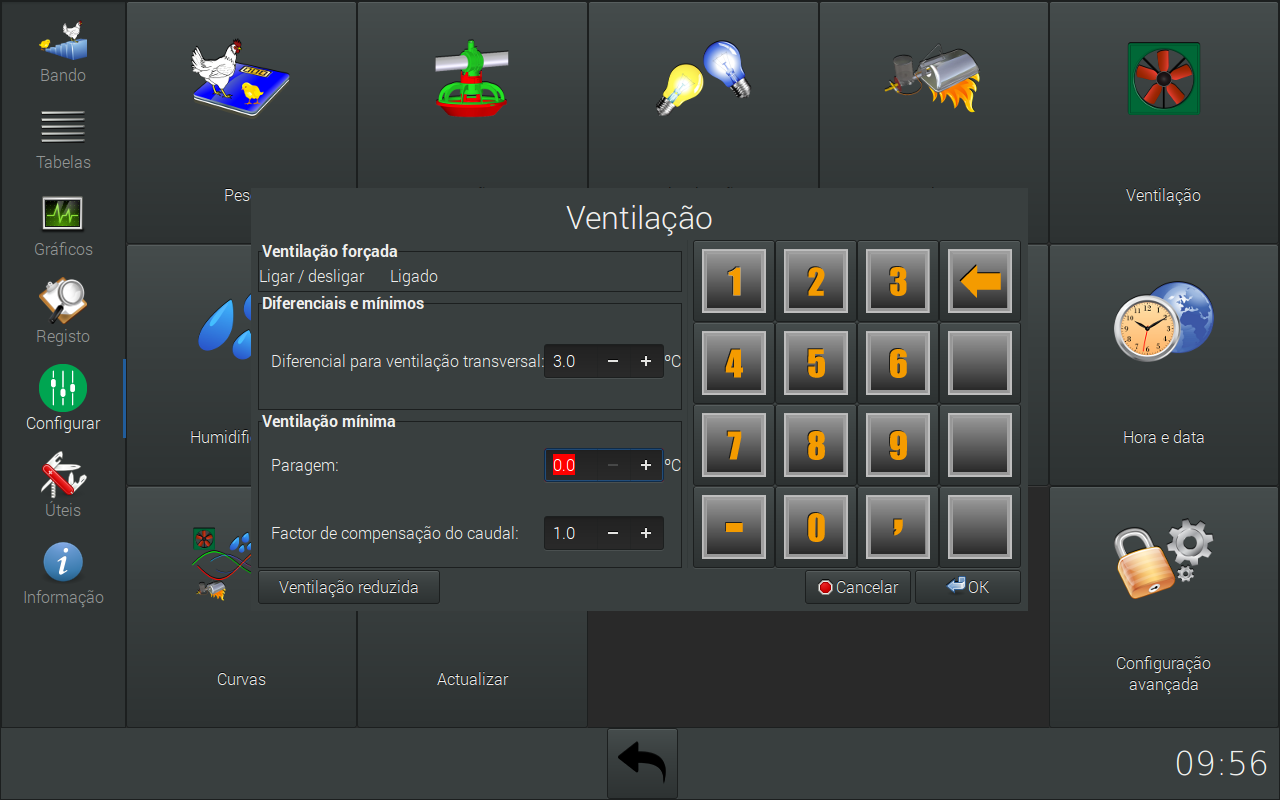This screenshot has height=800, width=1280.
Task: Open the Ventilação fan tile
Action: tap(1163, 122)
